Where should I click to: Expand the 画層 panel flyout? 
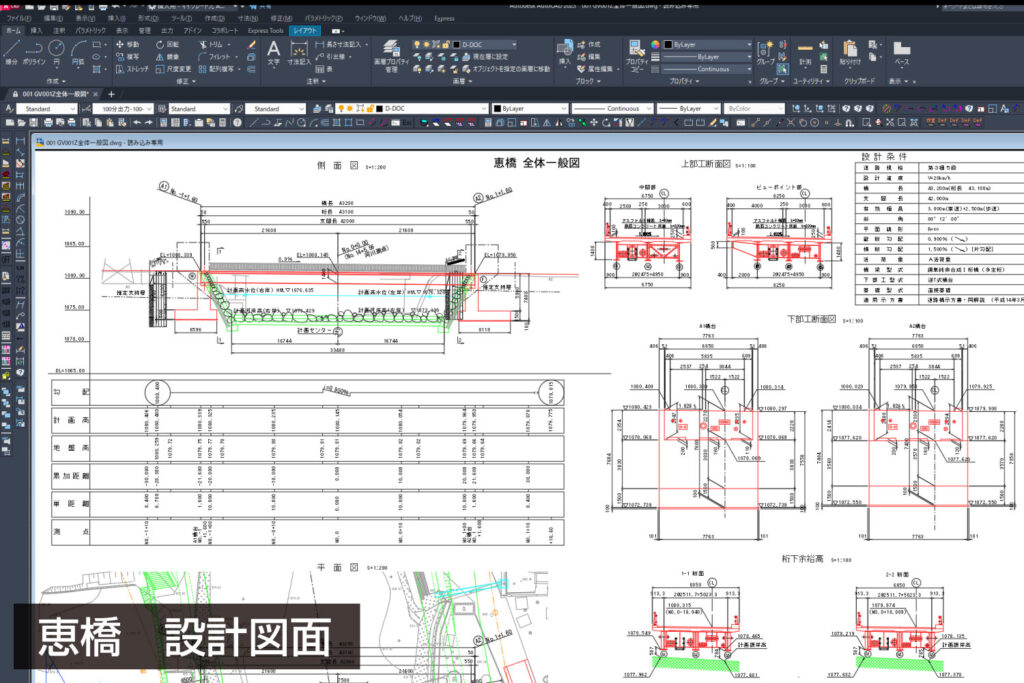pyautogui.click(x=462, y=81)
